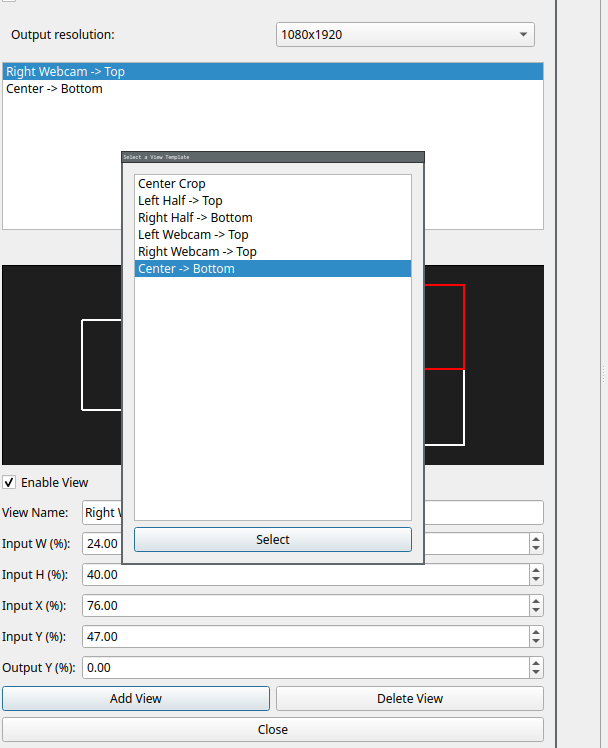The image size is (608, 748).
Task: Select Center -> Bottom in main views list
Action: [x=55, y=89]
